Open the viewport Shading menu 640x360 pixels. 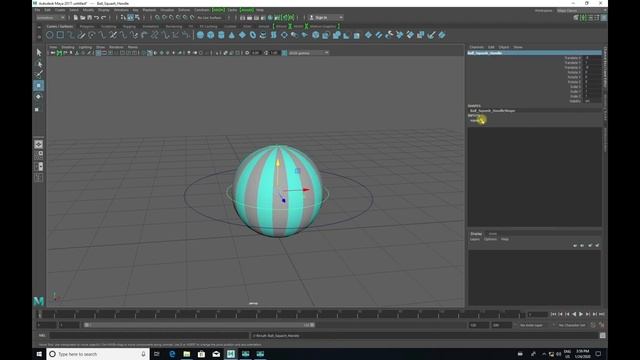point(68,47)
